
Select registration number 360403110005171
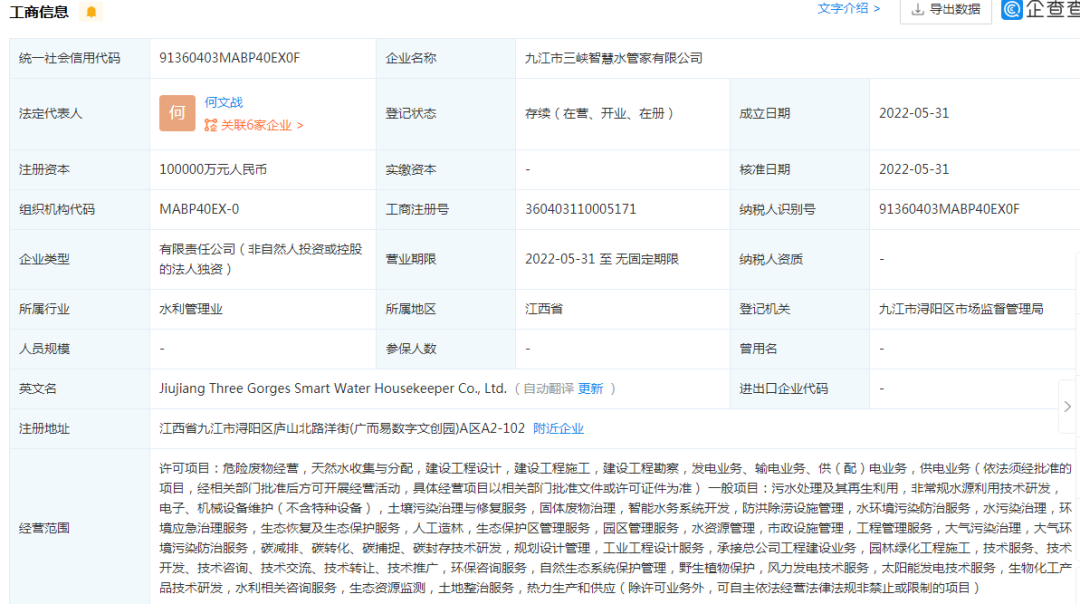581,209
